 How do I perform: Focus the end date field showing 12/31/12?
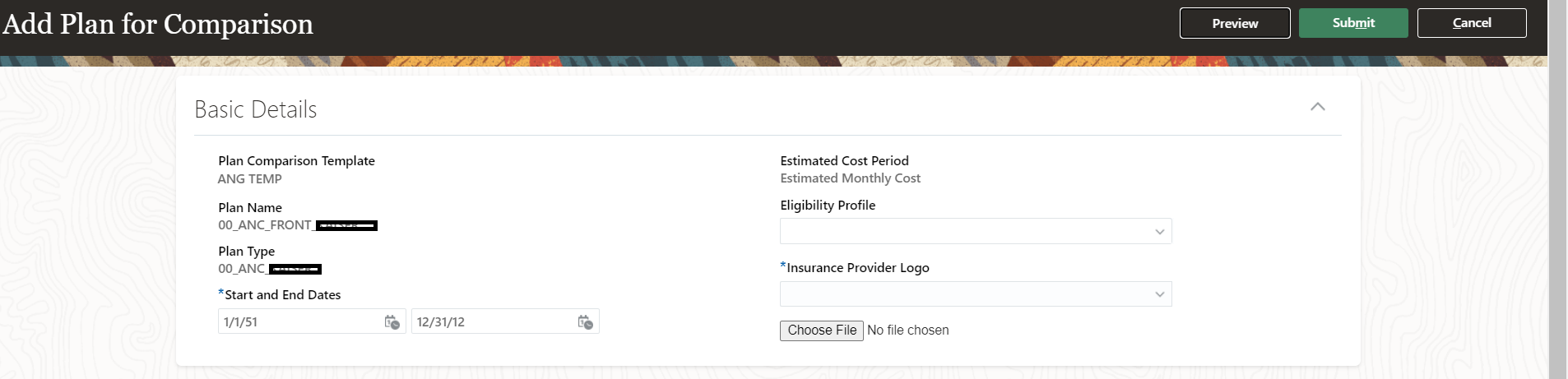pos(492,322)
